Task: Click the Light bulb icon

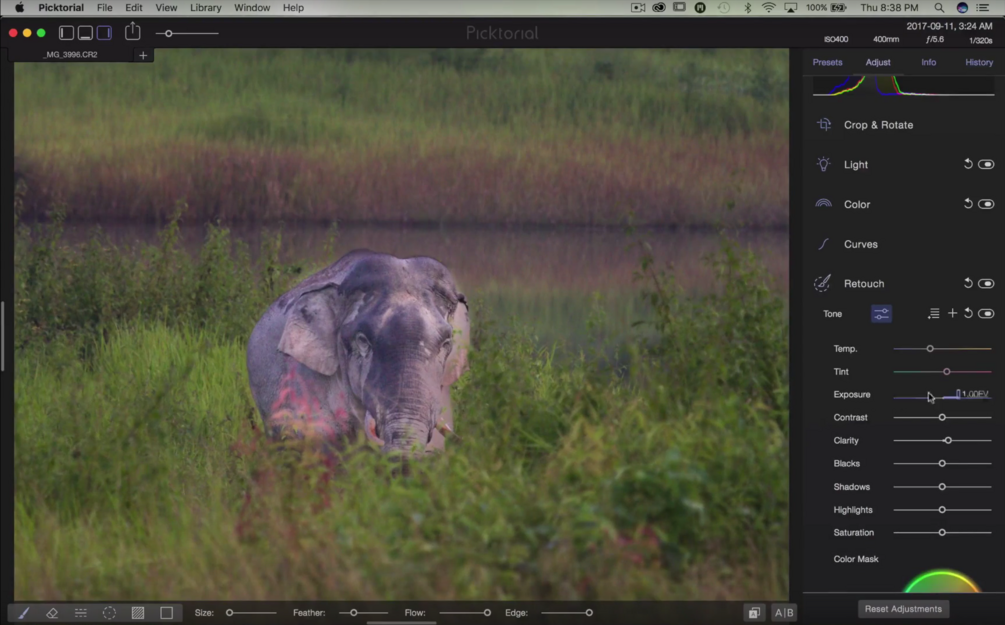Action: pyautogui.click(x=824, y=164)
